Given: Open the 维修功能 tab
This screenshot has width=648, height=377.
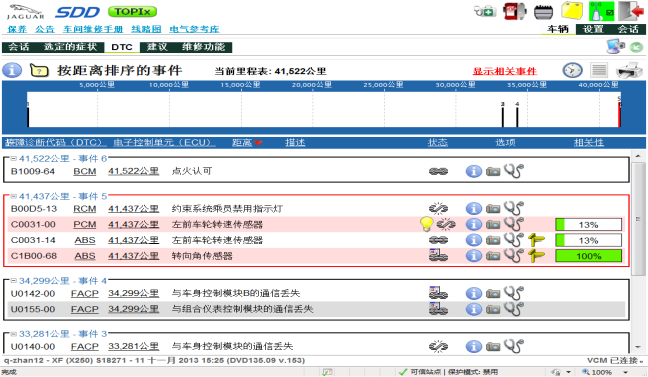Looking at the screenshot, I should click(203, 47).
